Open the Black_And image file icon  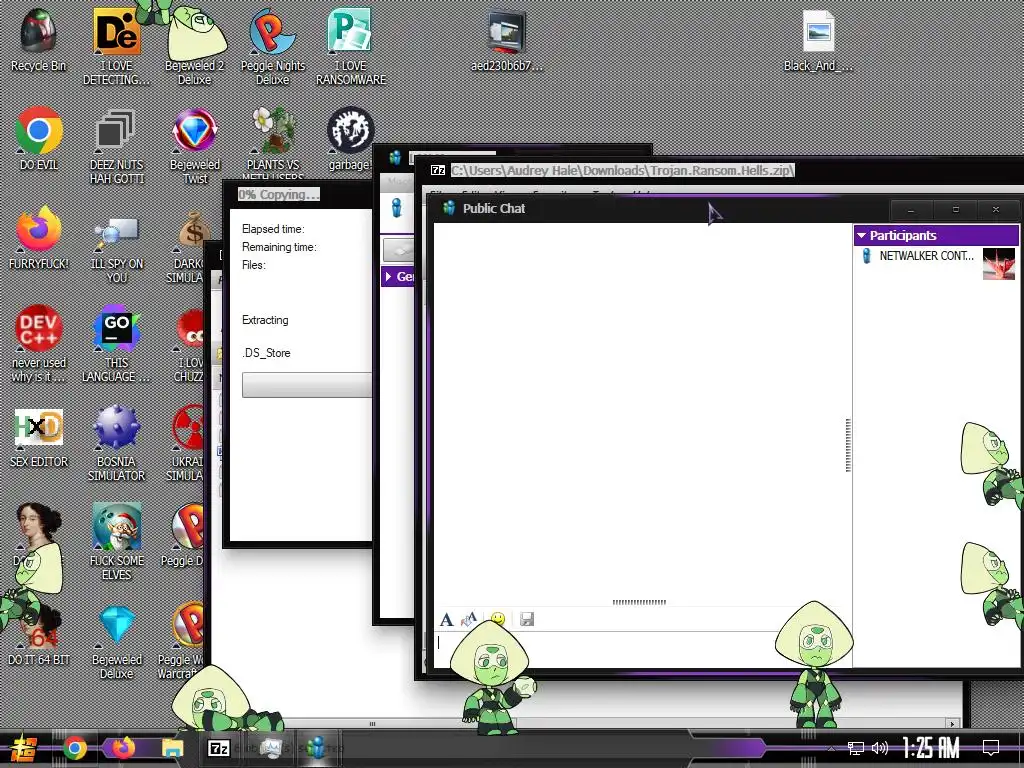click(x=818, y=40)
